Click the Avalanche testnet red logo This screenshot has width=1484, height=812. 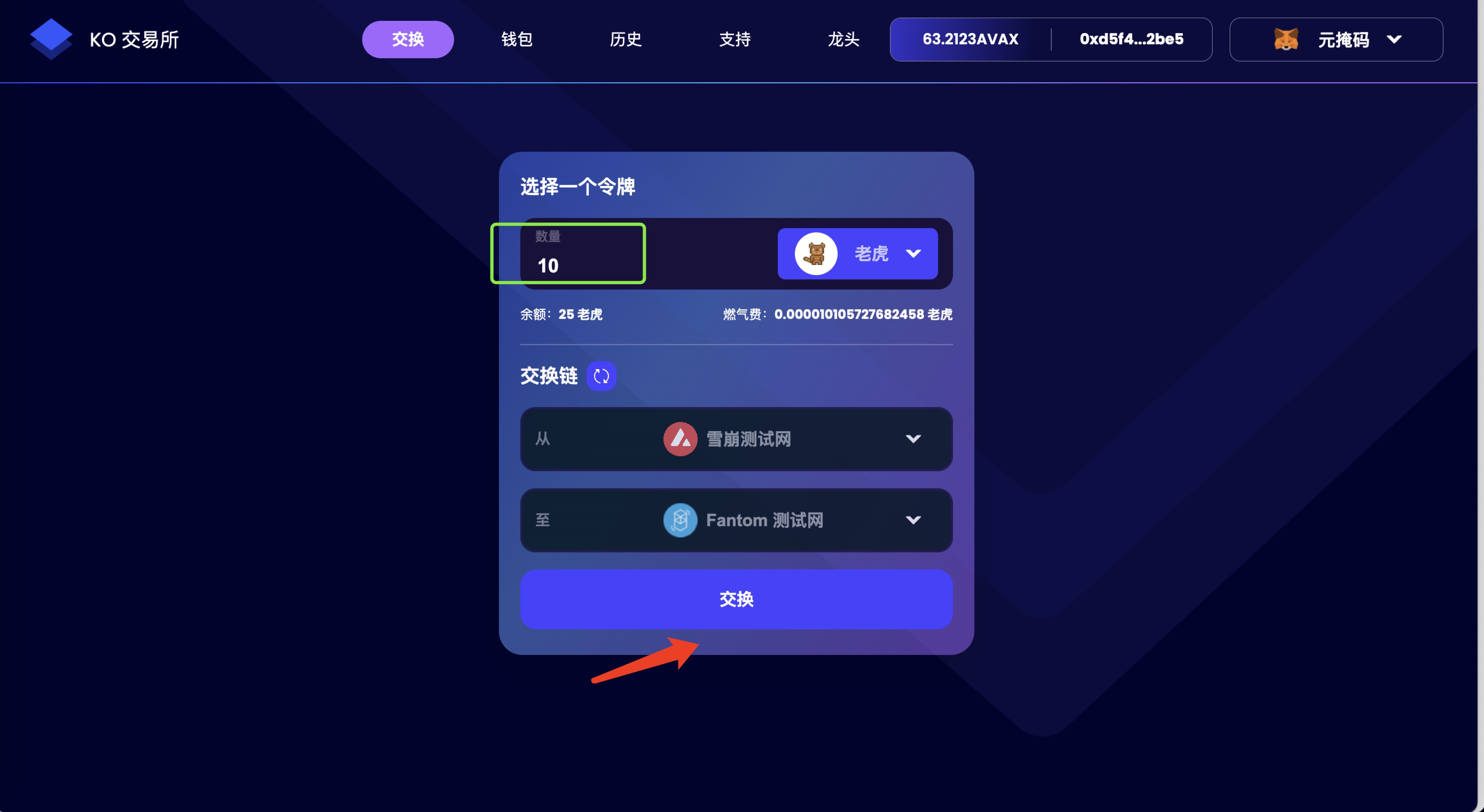coord(680,439)
